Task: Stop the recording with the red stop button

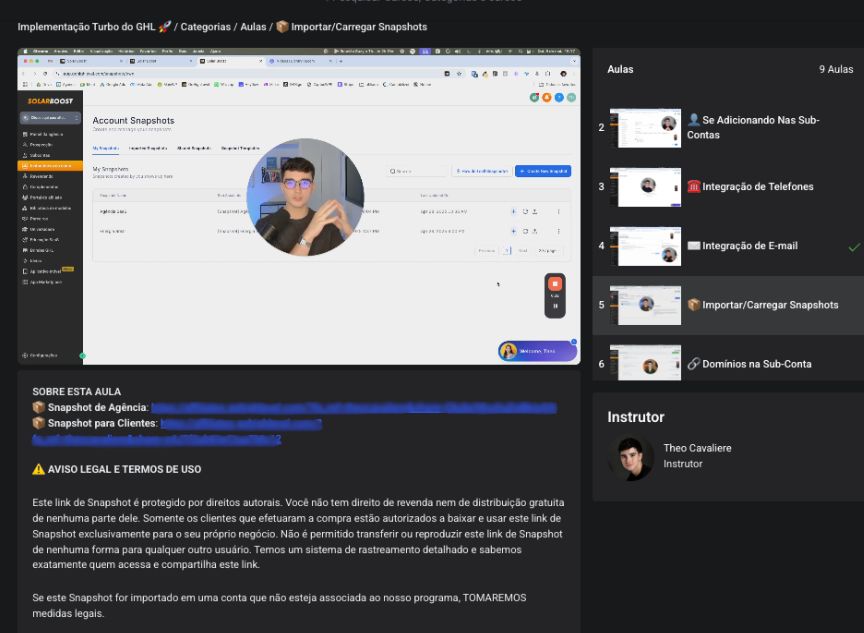Action: click(x=555, y=284)
